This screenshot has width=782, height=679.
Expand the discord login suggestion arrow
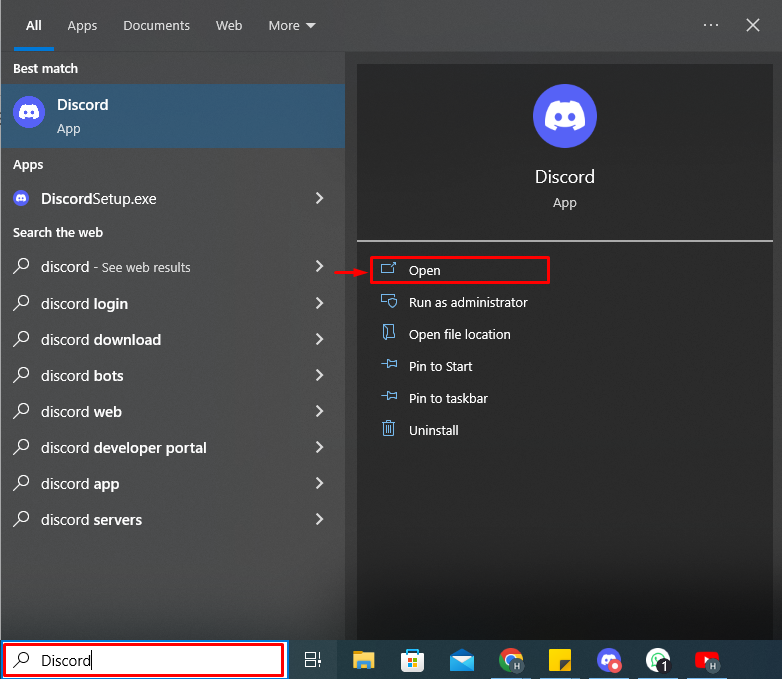[x=320, y=303]
